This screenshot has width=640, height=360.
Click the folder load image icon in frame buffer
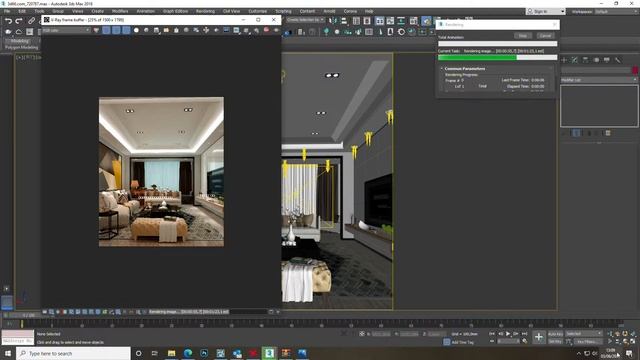tap(166, 30)
